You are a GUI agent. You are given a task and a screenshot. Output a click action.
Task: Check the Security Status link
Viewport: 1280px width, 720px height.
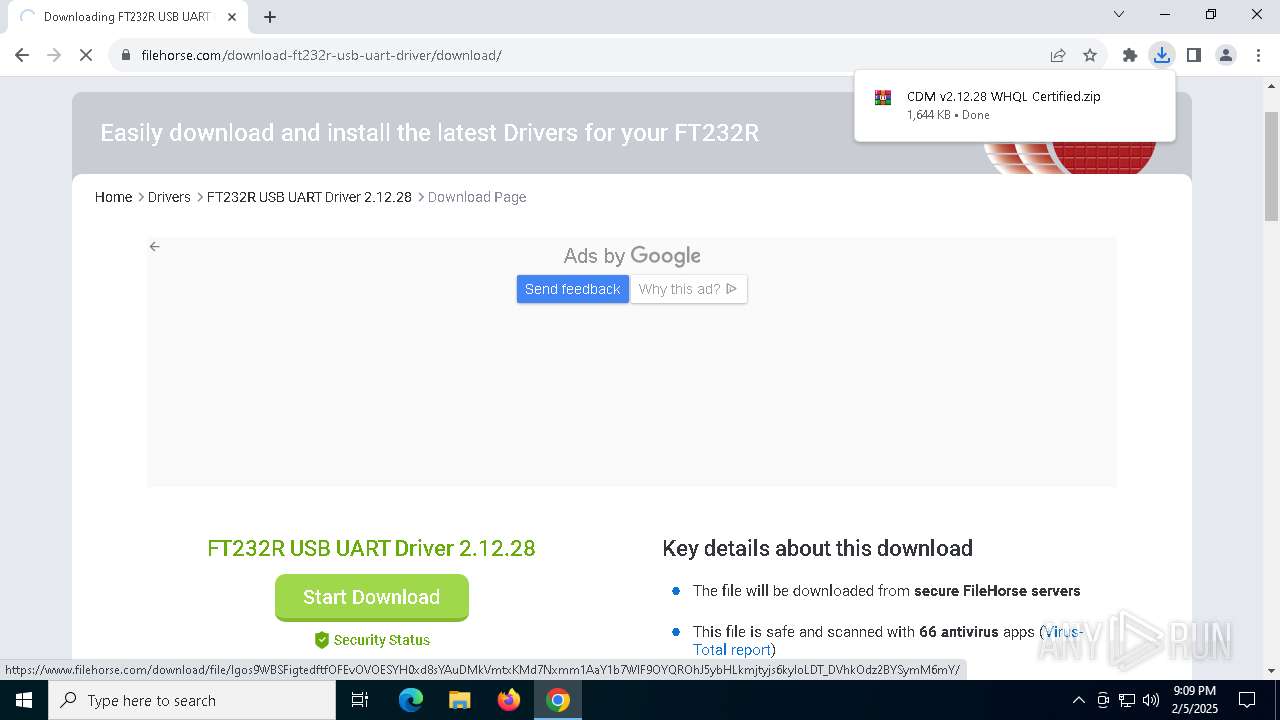pos(372,640)
